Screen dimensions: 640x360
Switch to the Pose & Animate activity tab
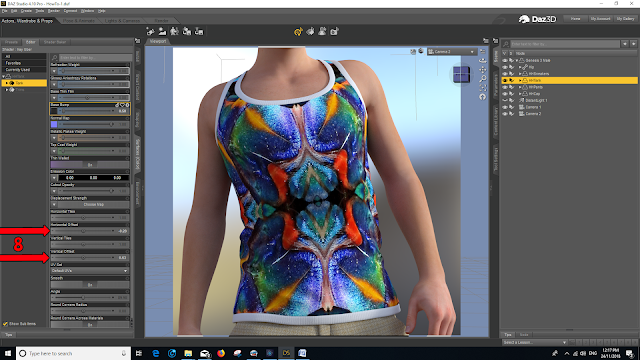click(x=79, y=20)
